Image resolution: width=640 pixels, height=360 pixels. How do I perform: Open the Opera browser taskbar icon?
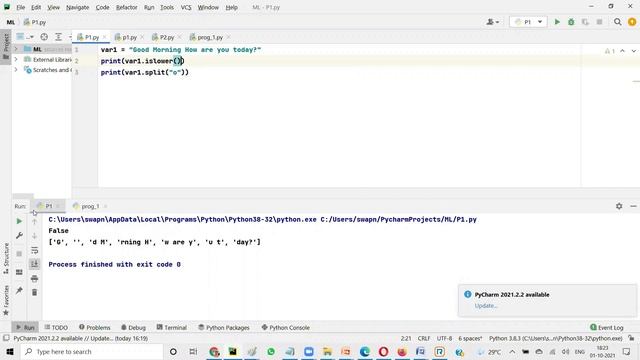click(383, 351)
